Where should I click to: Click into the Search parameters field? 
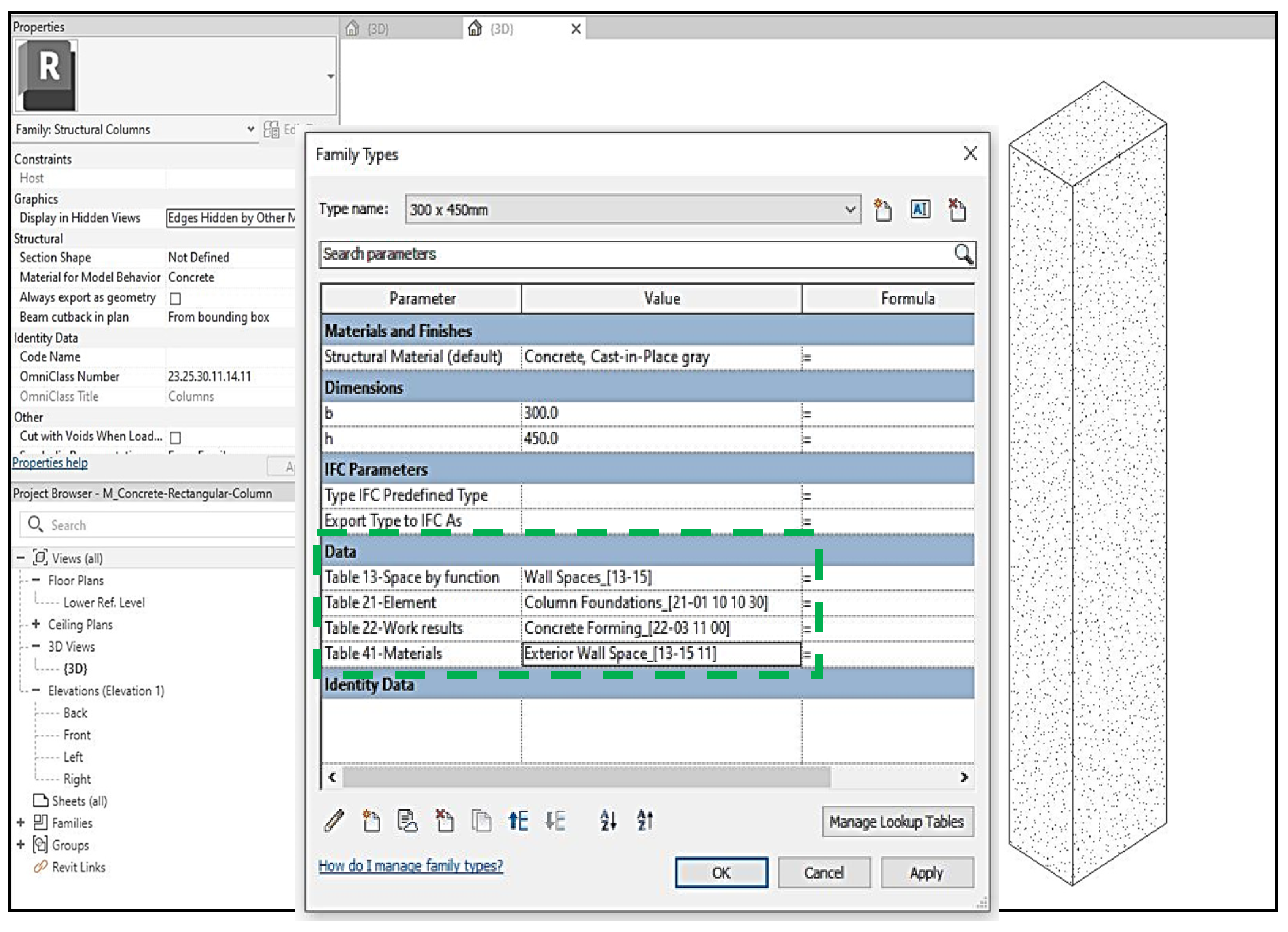pyautogui.click(x=625, y=254)
